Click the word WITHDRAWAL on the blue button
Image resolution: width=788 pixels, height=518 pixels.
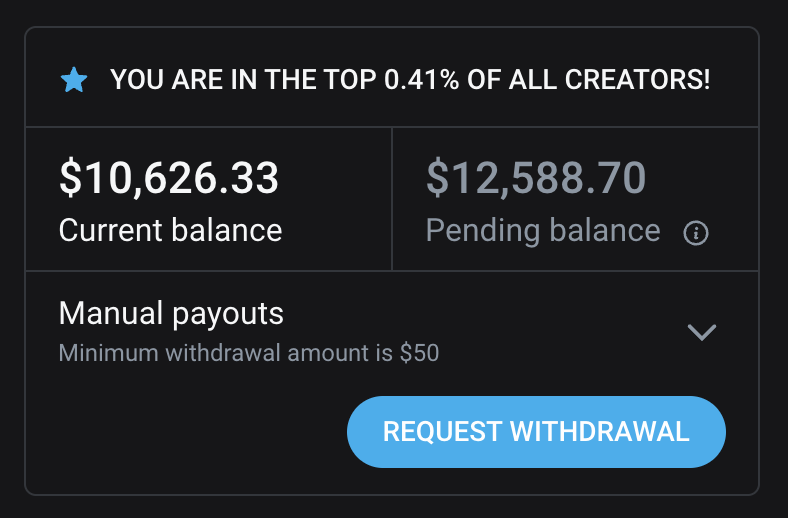[600, 432]
